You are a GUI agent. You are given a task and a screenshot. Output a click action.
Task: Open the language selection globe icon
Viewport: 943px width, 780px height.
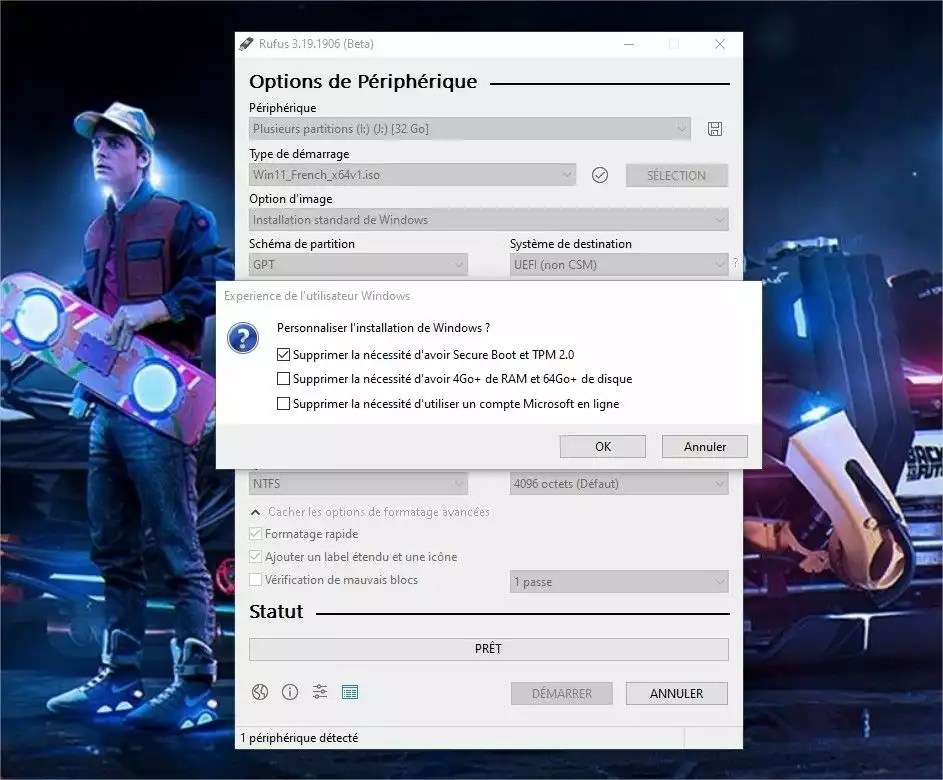[x=260, y=692]
